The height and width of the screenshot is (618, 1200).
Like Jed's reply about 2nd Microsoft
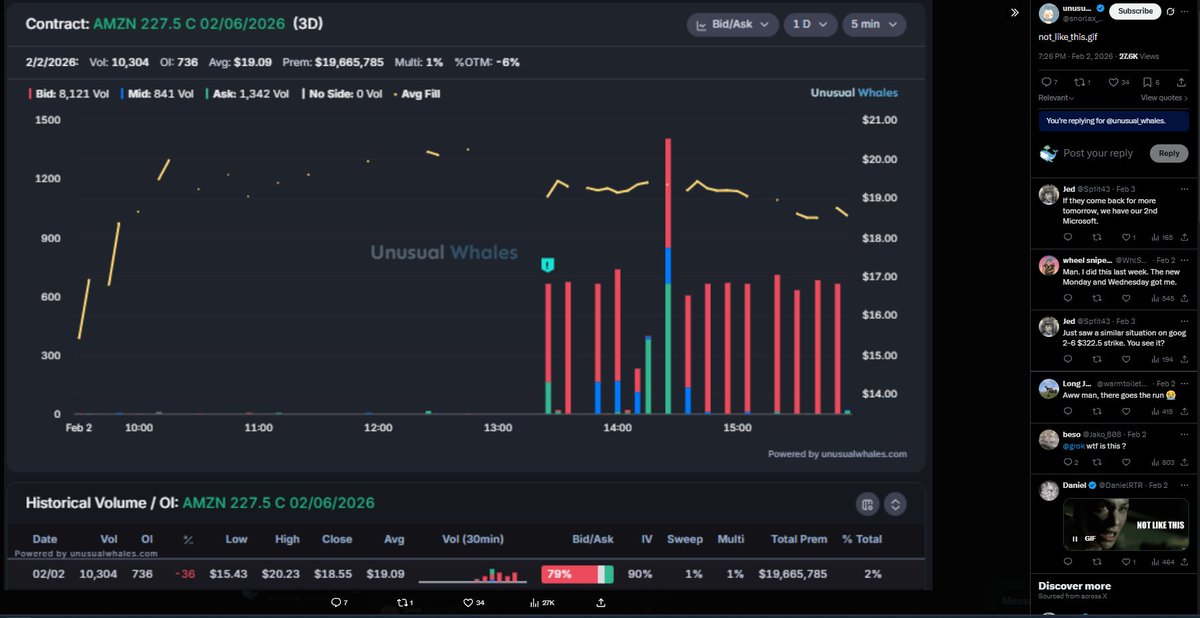[x=1121, y=237]
